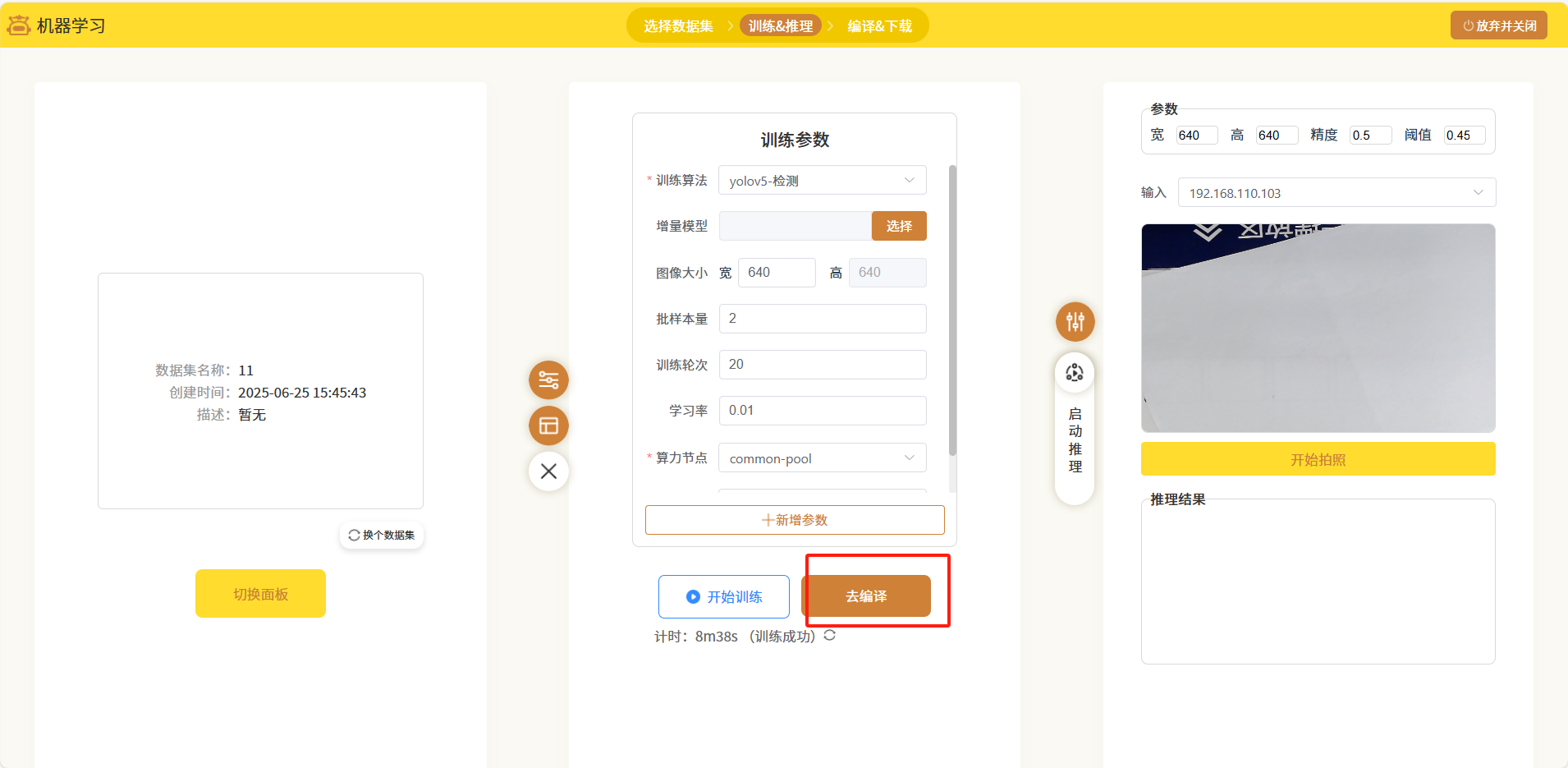The height and width of the screenshot is (768, 1568).
Task: Click the round X close icon
Action: coord(548,471)
